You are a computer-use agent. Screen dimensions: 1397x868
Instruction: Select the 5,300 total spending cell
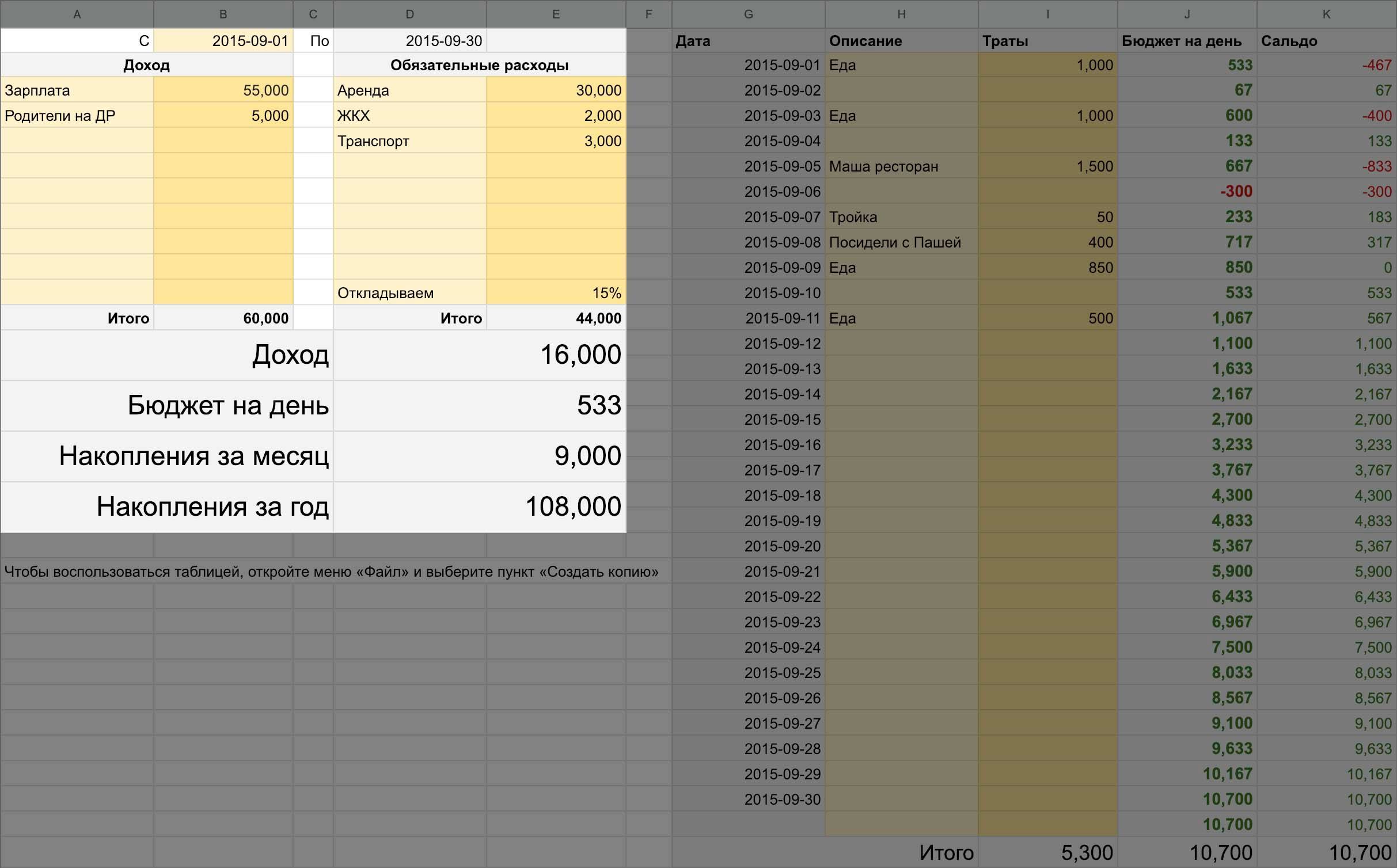pyautogui.click(x=1048, y=852)
